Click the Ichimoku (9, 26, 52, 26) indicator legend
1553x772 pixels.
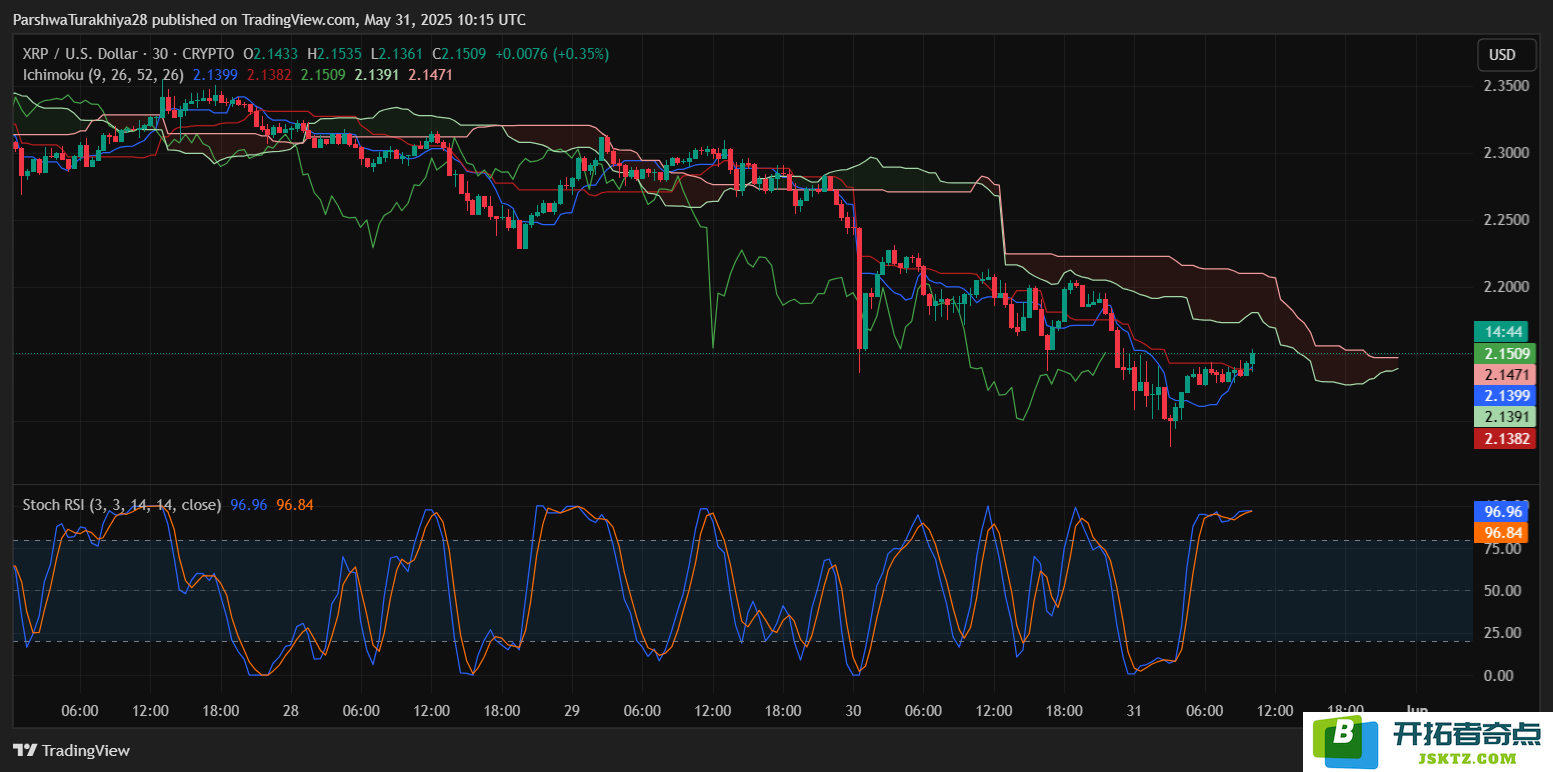click(103, 74)
